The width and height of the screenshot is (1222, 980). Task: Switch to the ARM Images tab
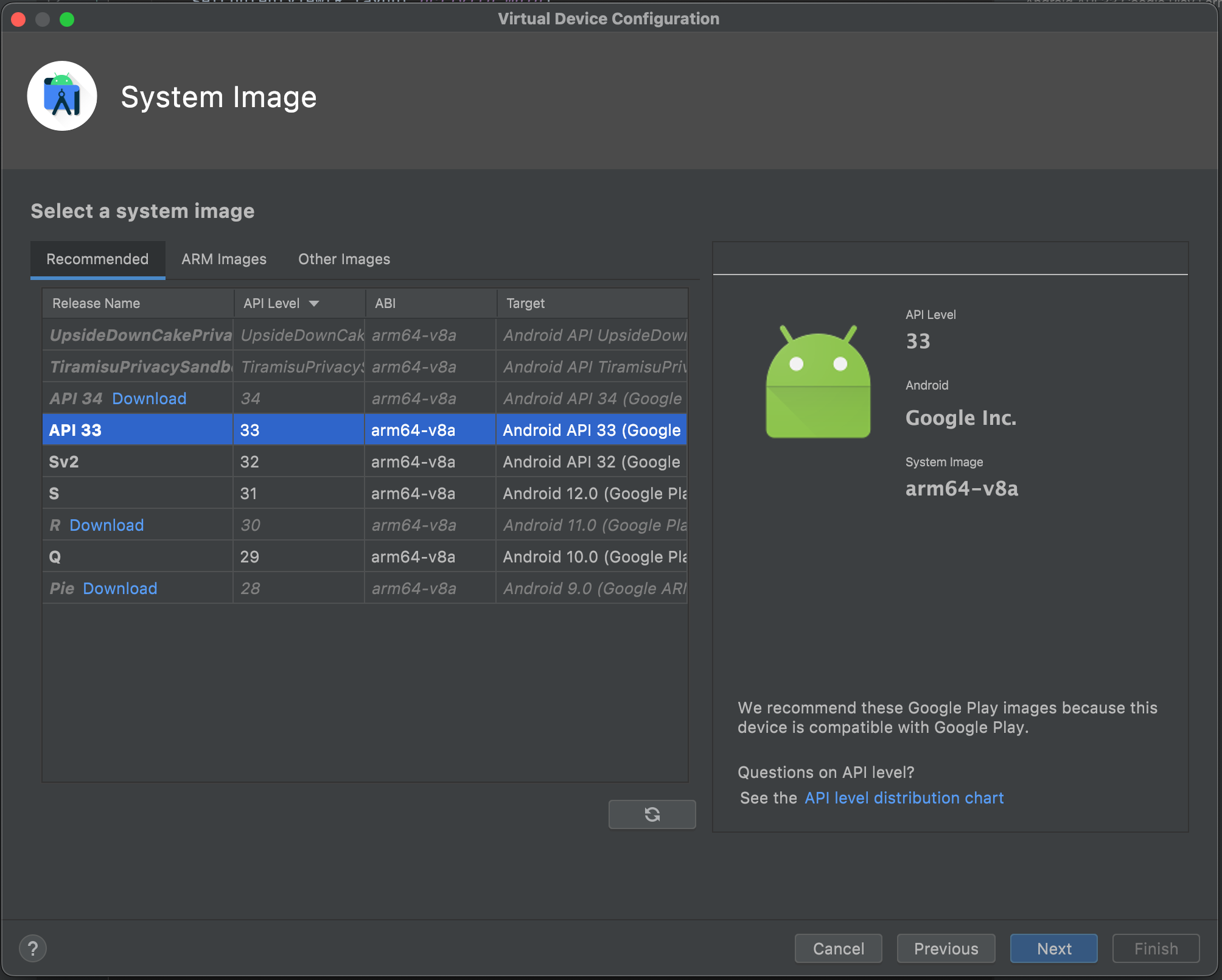pos(224,259)
